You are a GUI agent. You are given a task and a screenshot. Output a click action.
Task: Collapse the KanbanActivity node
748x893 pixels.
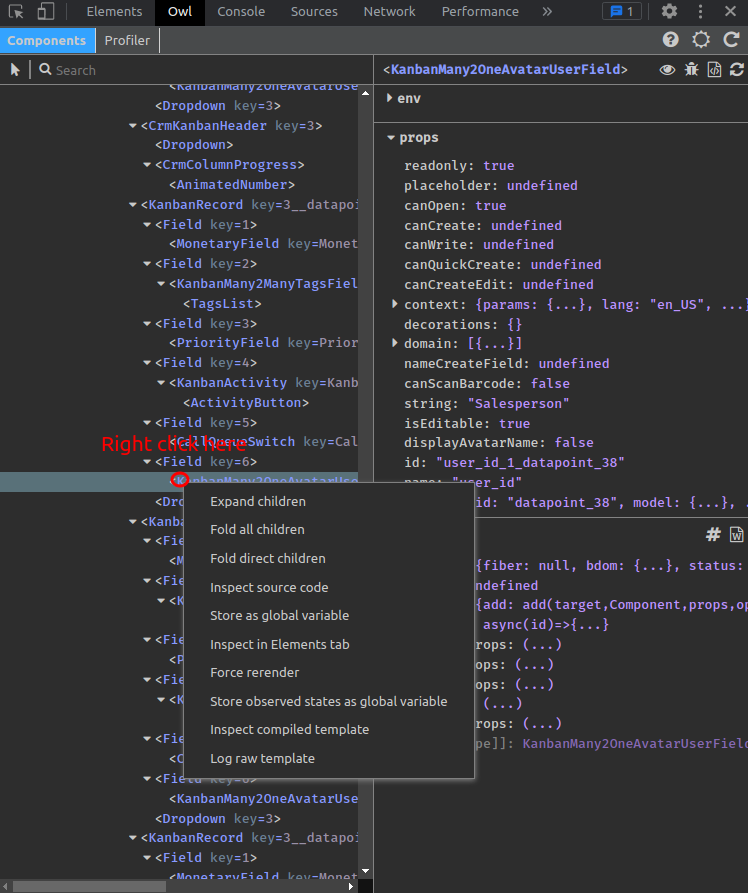point(161,383)
